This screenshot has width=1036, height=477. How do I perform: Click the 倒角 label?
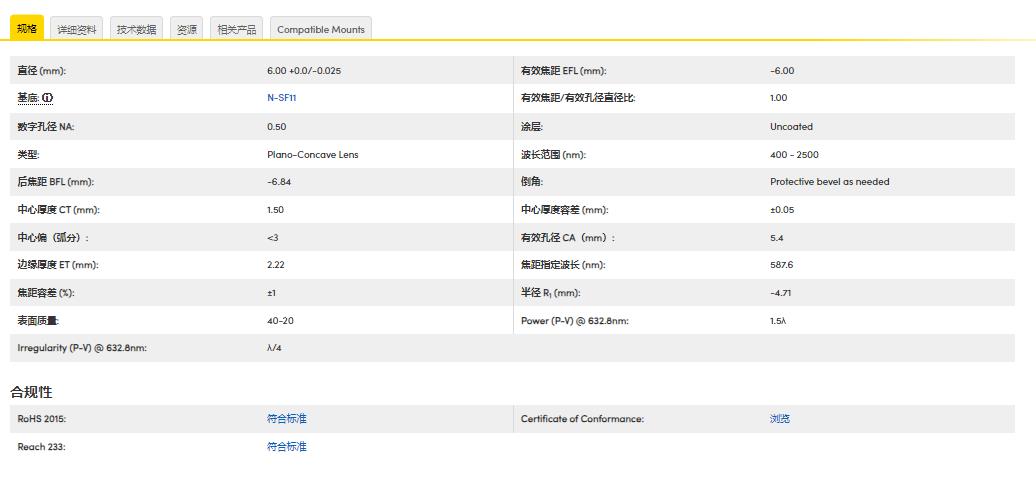pyautogui.click(x=532, y=182)
